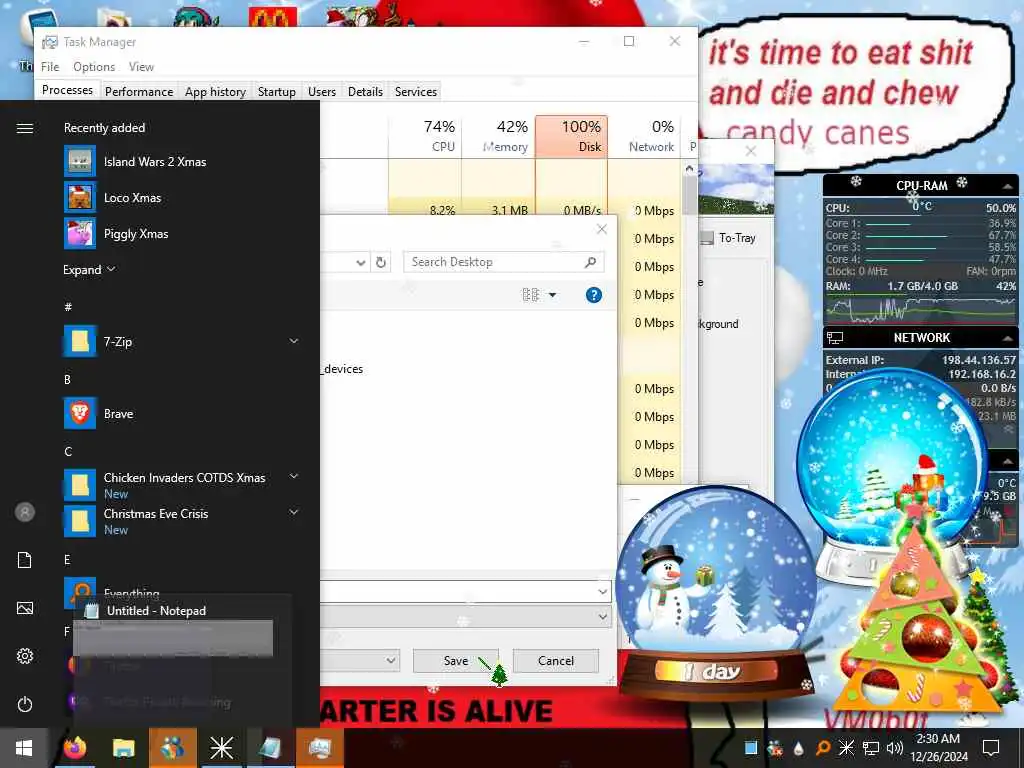Open the file name dropdown

[602, 592]
